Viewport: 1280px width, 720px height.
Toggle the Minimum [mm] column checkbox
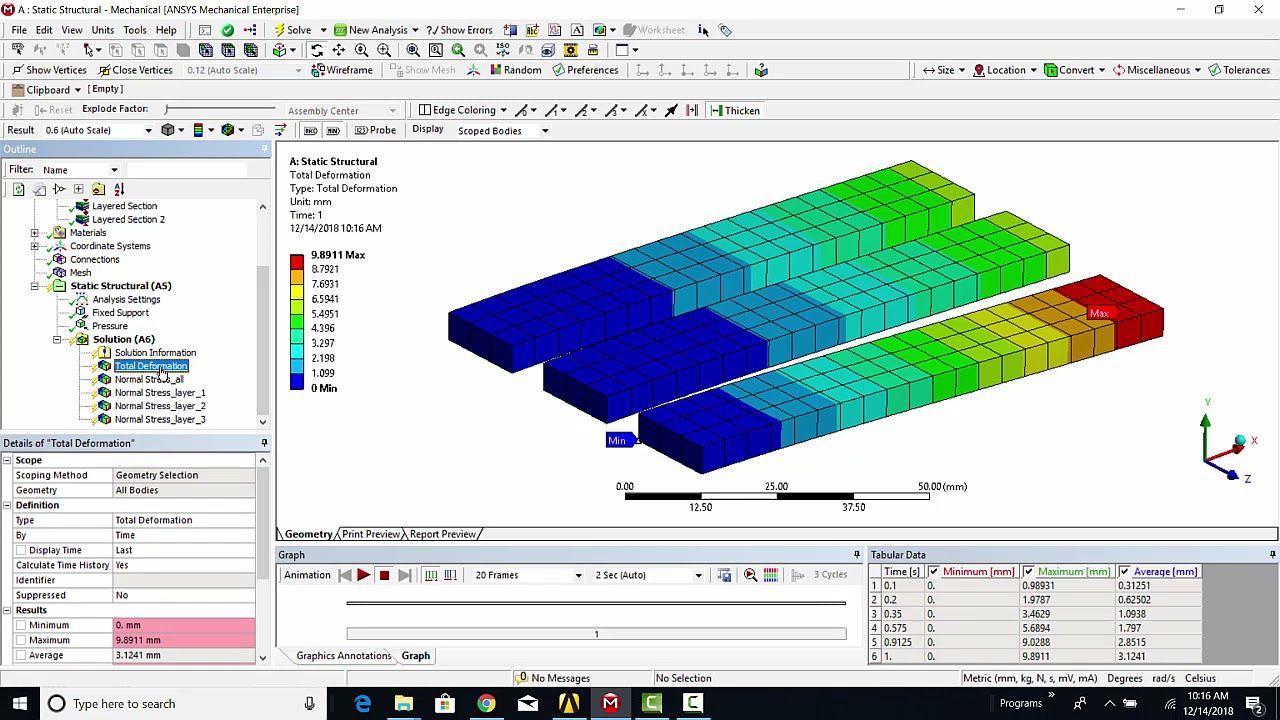pyautogui.click(x=933, y=572)
